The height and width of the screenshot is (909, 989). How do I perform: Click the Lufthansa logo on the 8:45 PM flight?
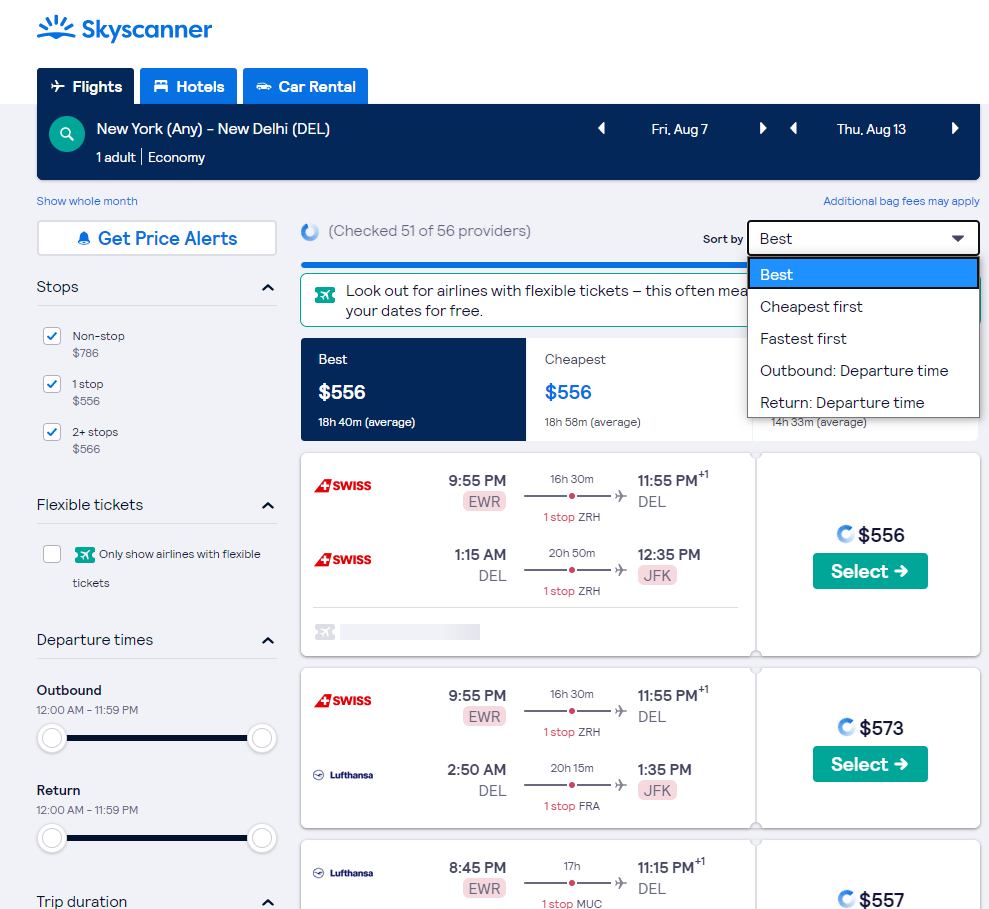[x=343, y=873]
